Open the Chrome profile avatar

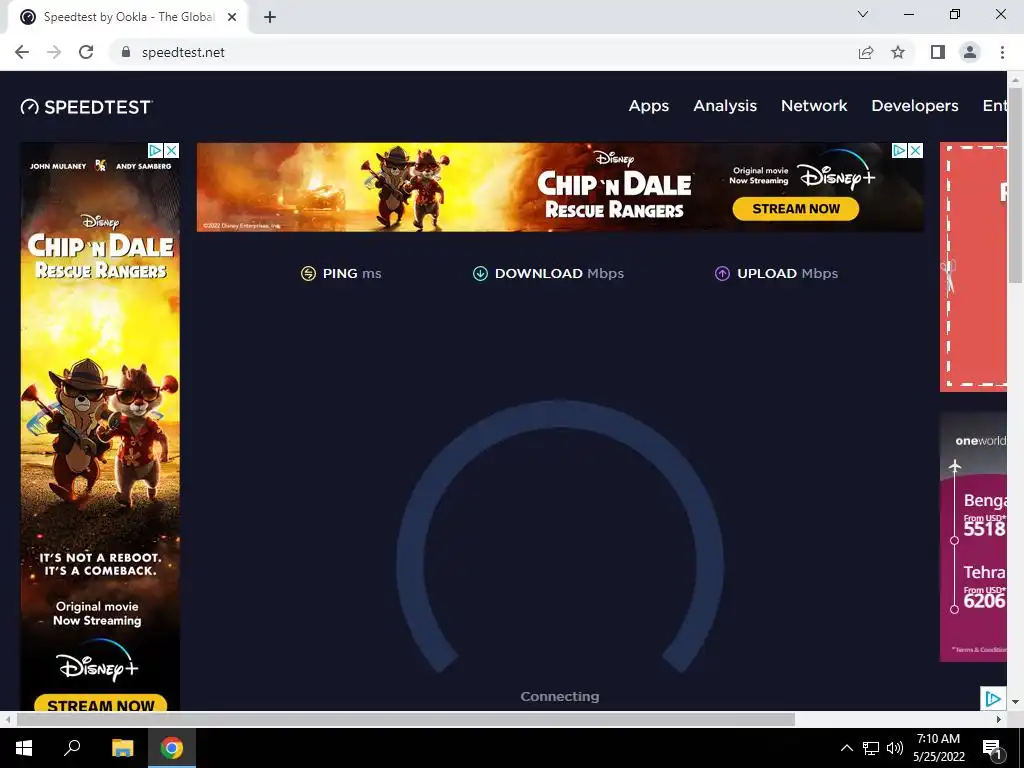(970, 52)
